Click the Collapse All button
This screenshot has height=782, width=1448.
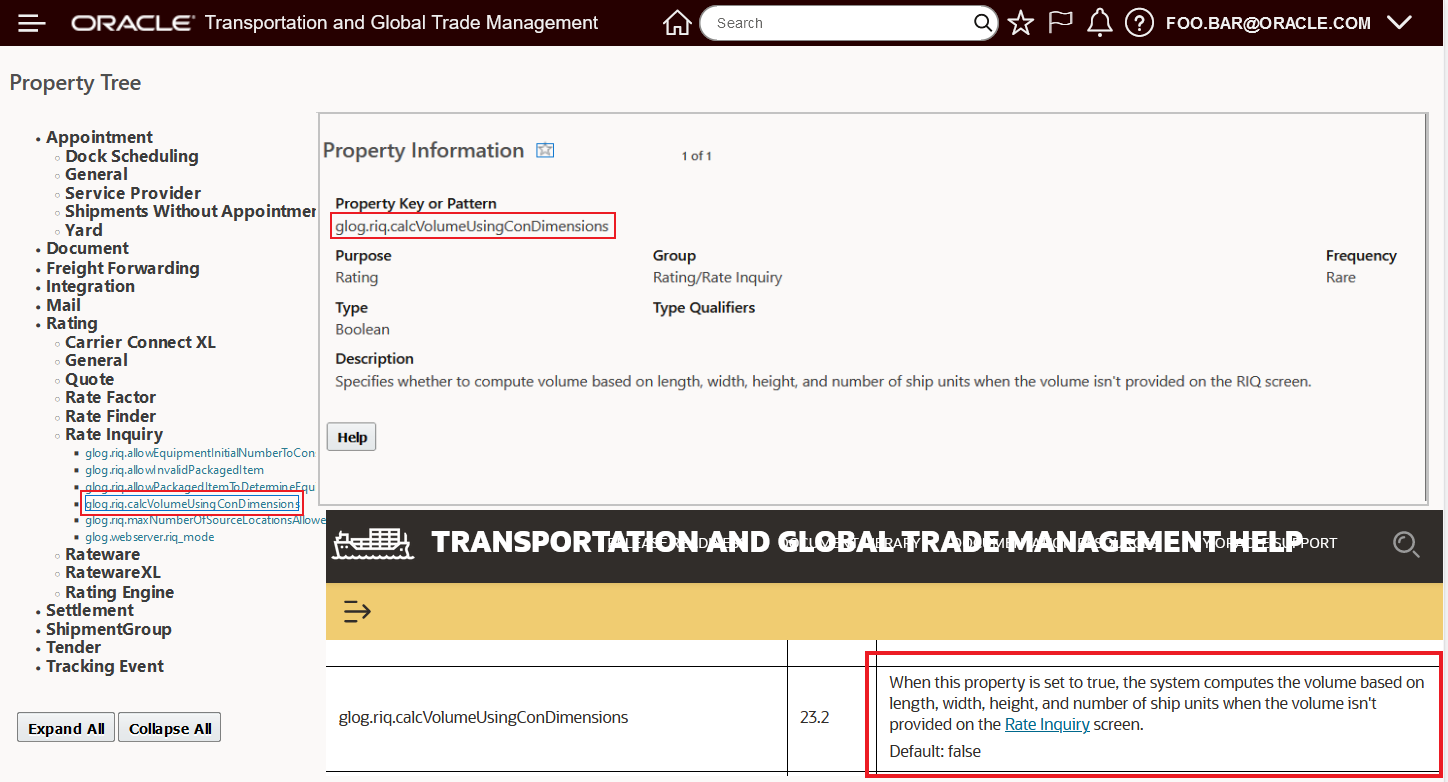coord(169,728)
